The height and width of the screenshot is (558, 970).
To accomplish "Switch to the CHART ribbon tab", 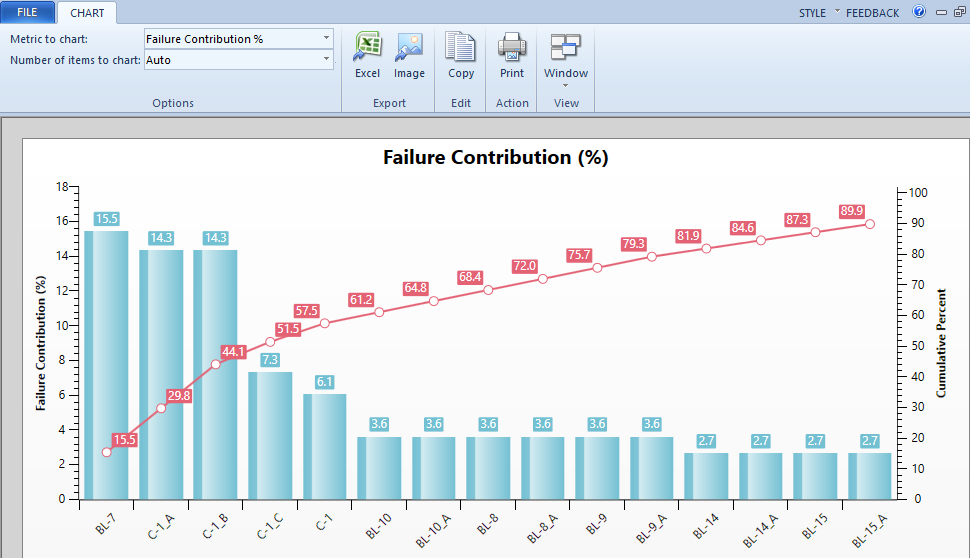I will tap(87, 13).
